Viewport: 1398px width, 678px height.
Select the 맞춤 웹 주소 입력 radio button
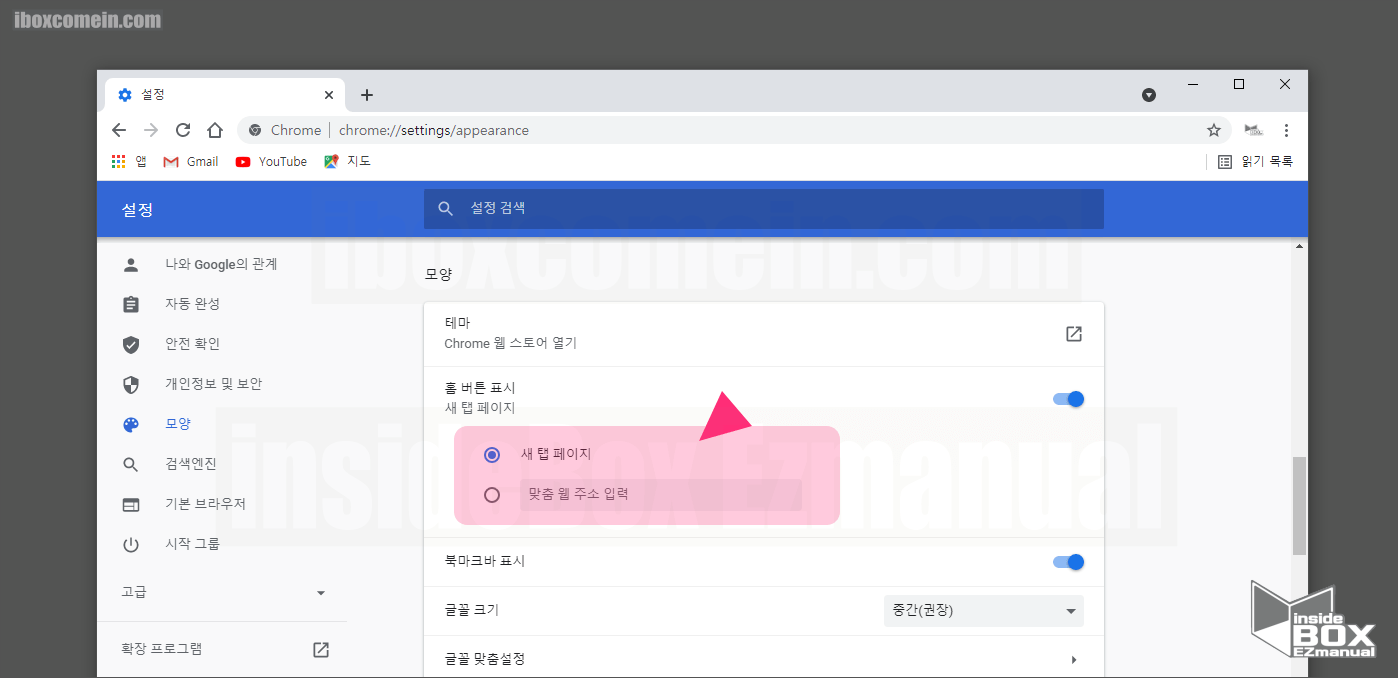click(x=491, y=494)
